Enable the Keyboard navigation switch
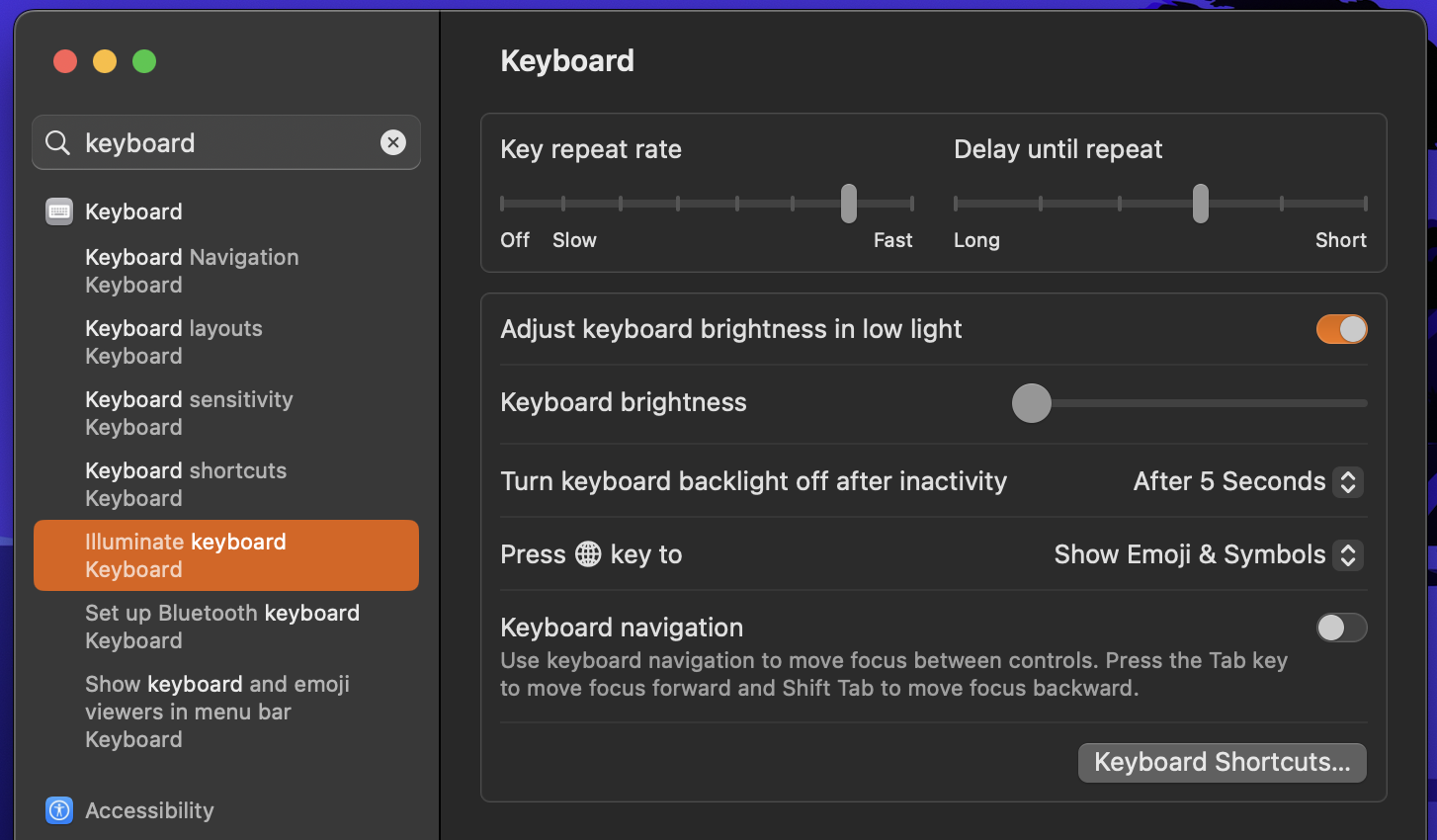The width and height of the screenshot is (1437, 840). click(1341, 628)
